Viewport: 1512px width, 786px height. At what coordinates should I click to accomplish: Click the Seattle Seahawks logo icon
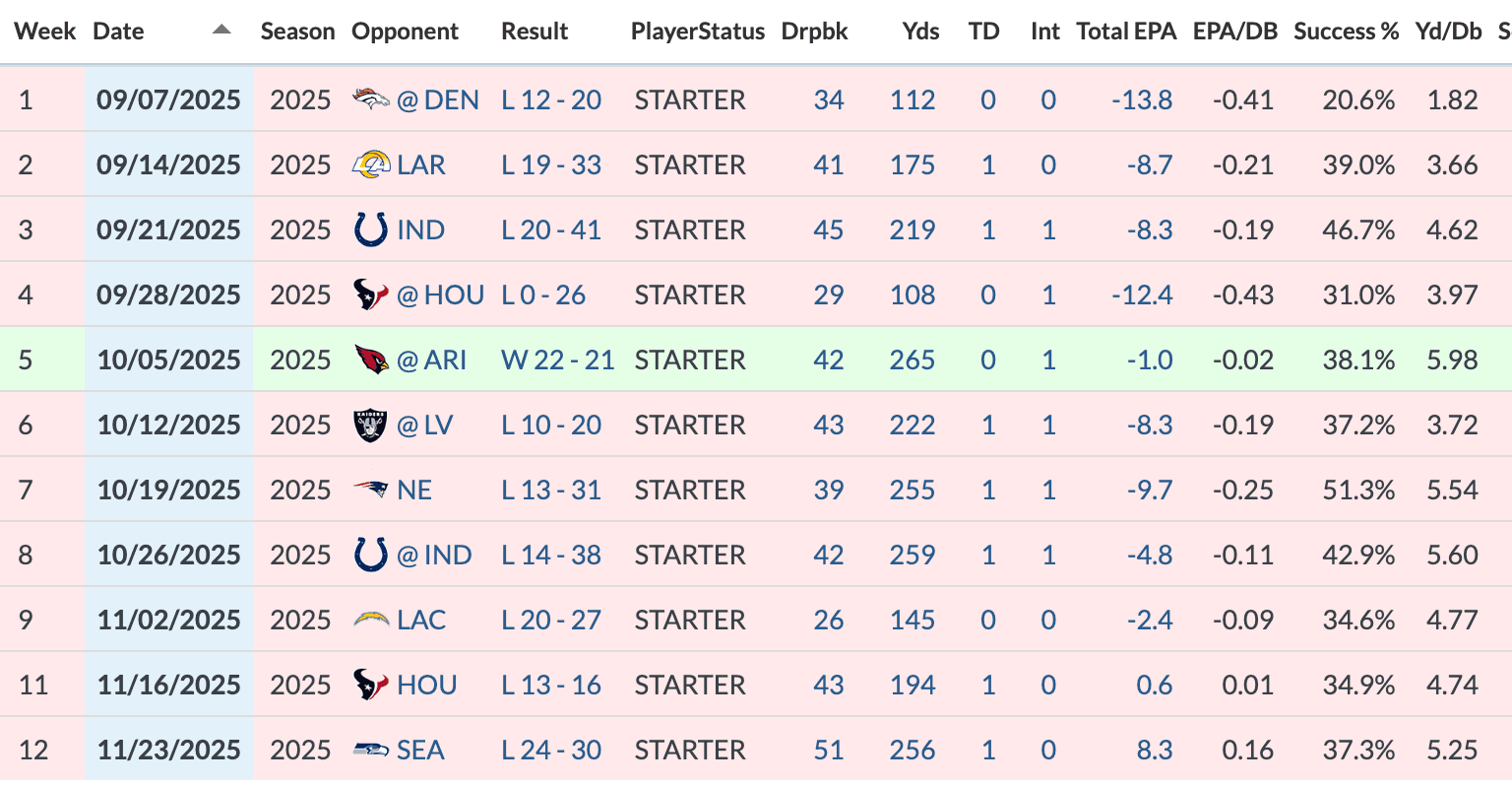tap(371, 750)
